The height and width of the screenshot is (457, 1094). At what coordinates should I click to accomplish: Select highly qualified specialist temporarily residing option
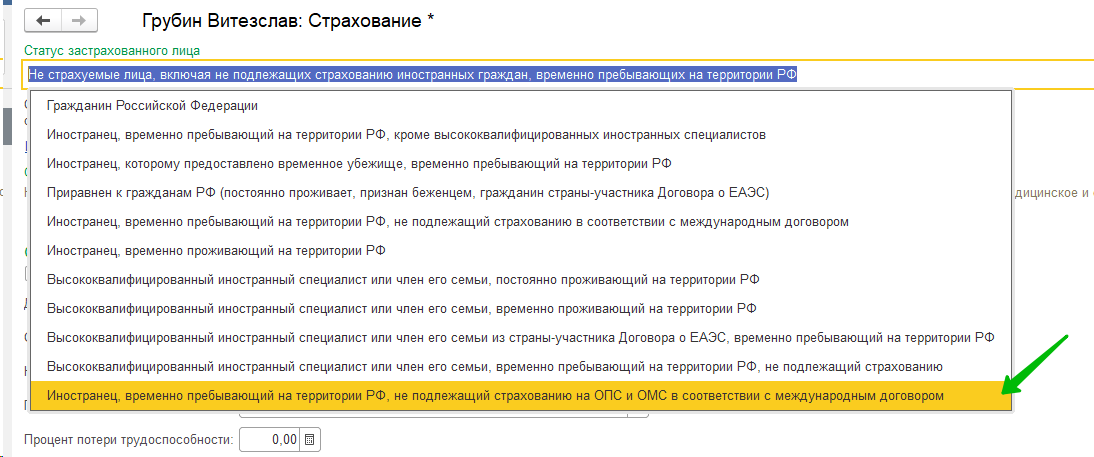click(x=401, y=308)
